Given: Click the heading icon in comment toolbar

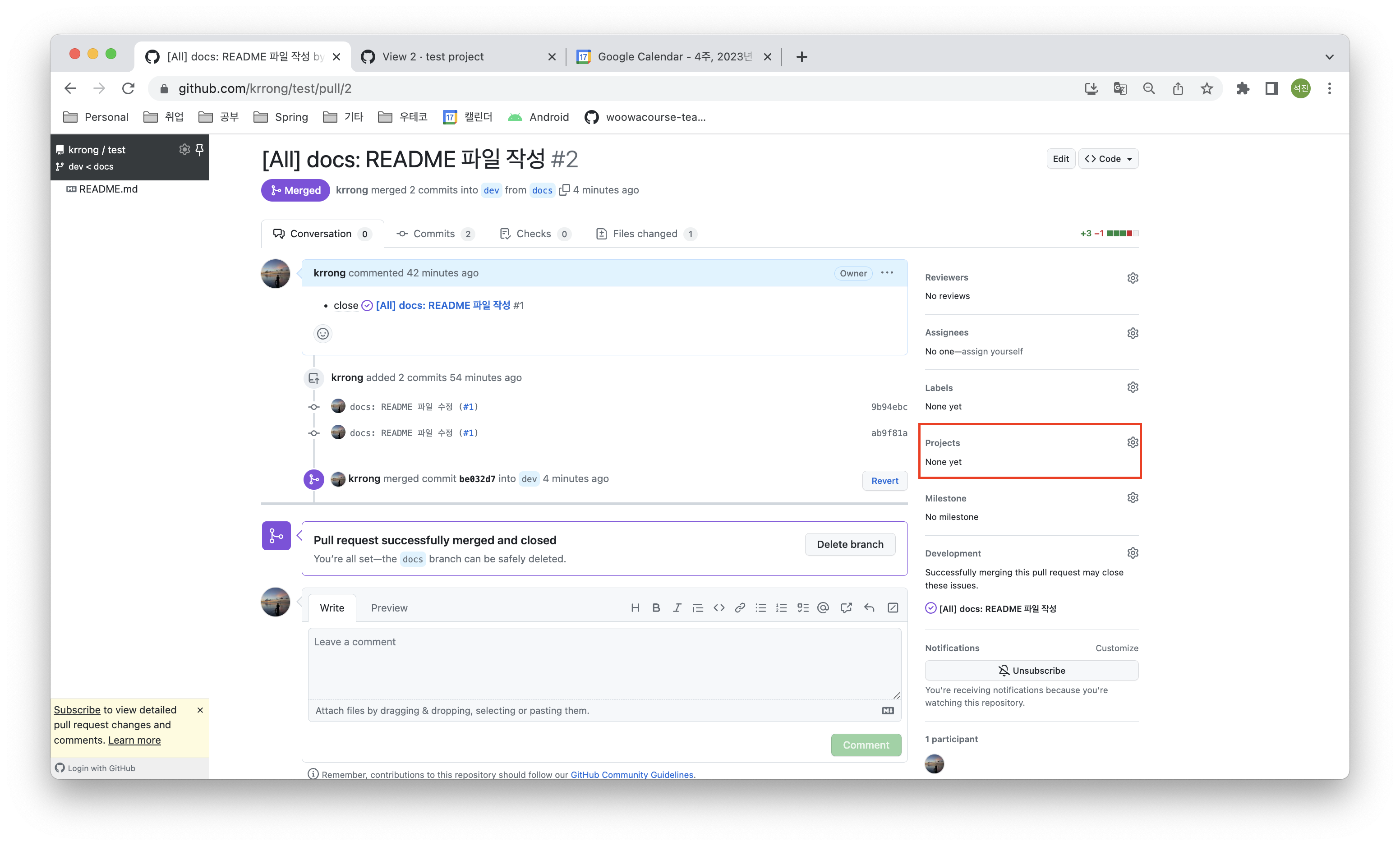Looking at the screenshot, I should (635, 608).
